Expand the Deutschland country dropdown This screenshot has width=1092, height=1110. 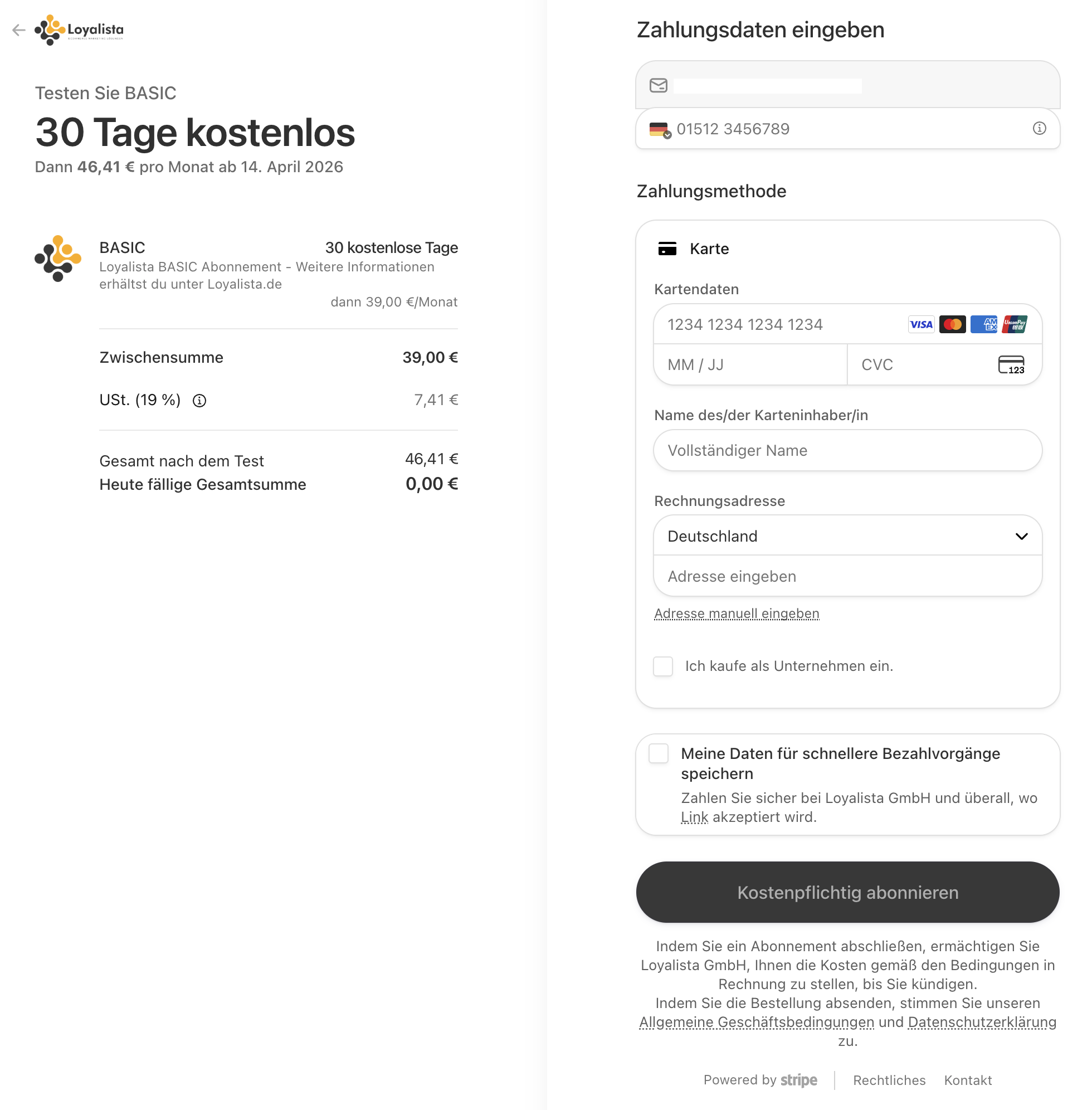click(x=847, y=537)
